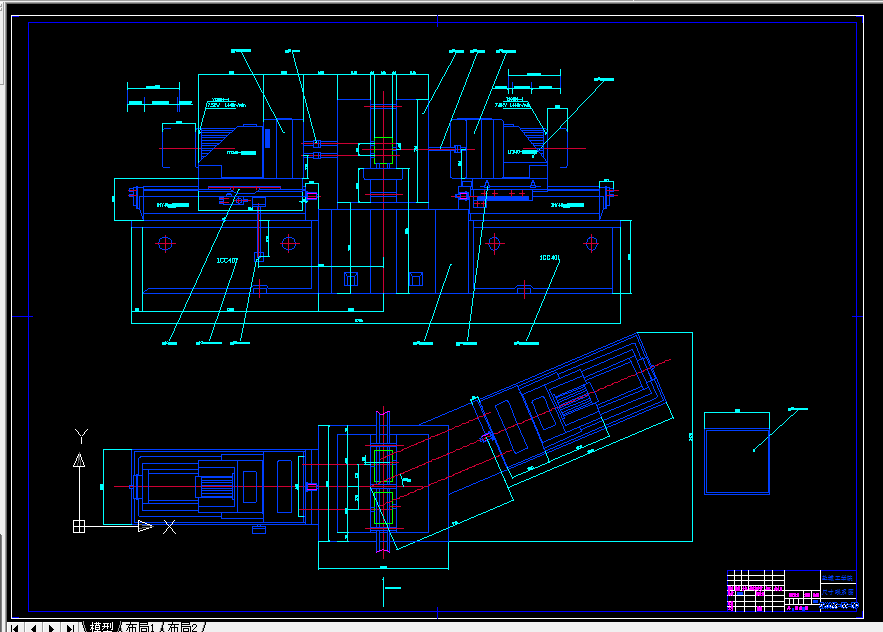Select the 1CC401 label text
The width and height of the screenshot is (883, 632).
[x=550, y=257]
